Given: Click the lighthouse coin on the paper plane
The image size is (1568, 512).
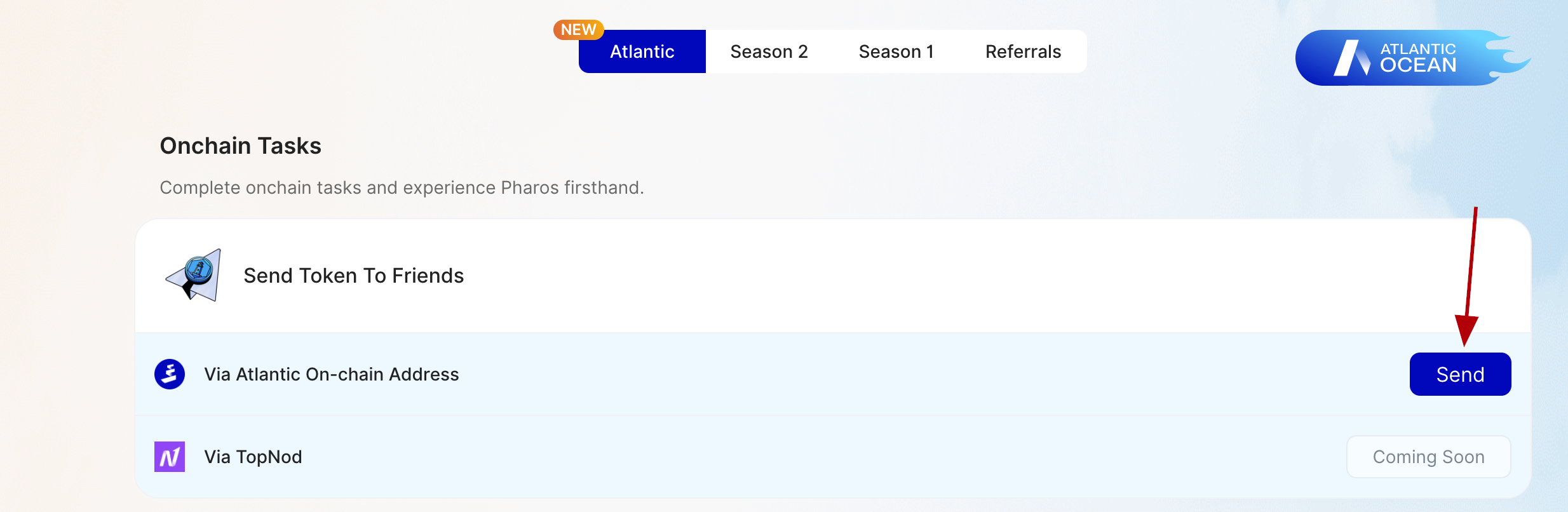Looking at the screenshot, I should (199, 269).
